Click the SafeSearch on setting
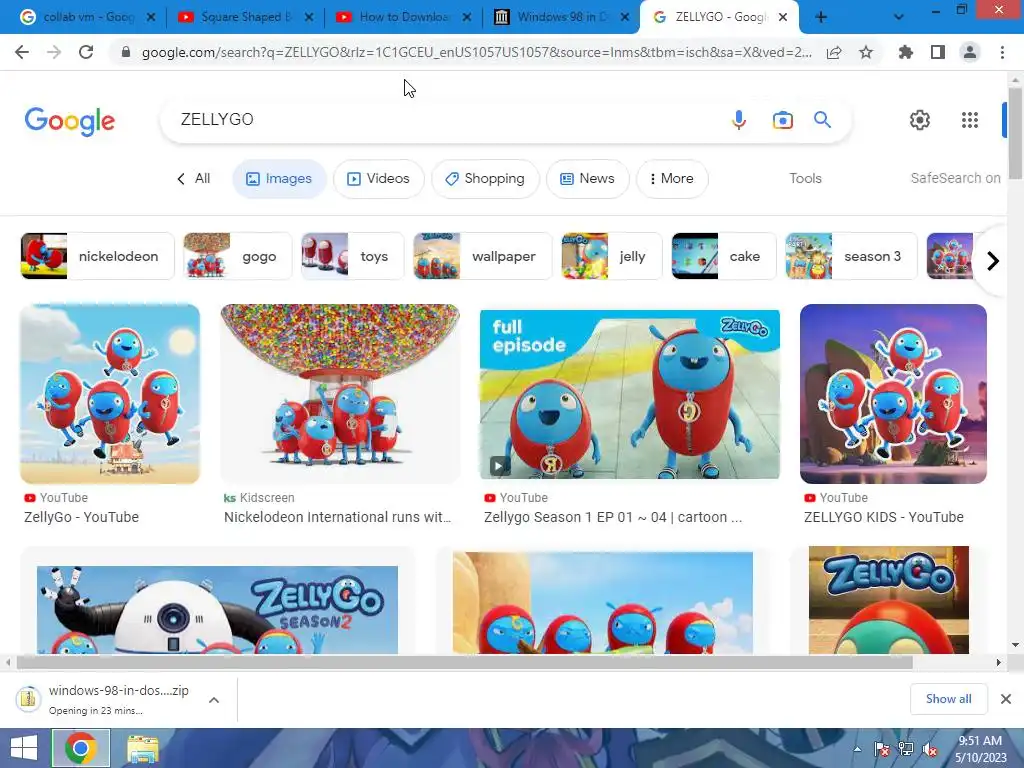 (x=955, y=178)
